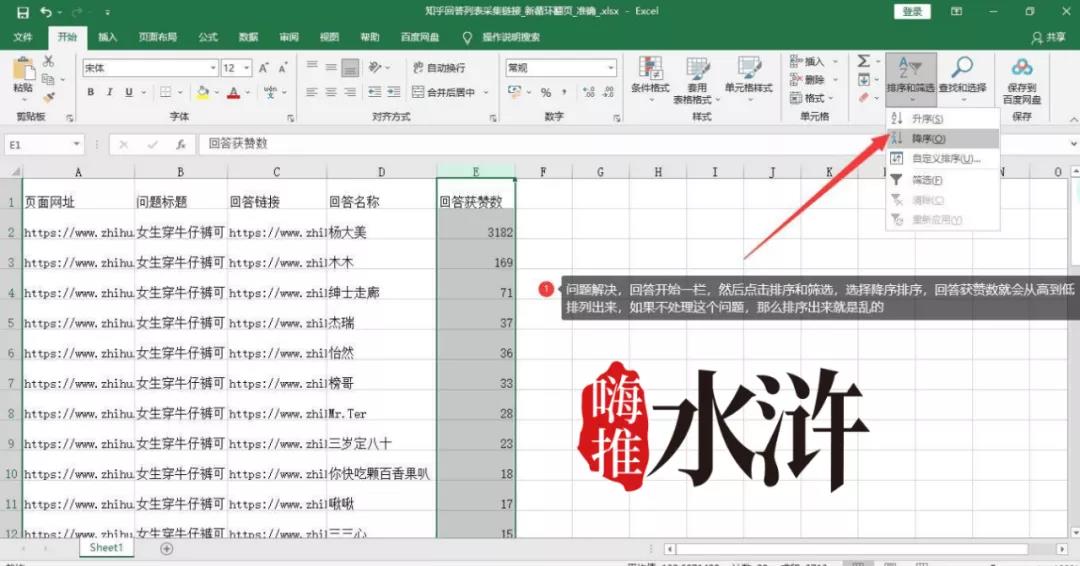Click the Login (登录) button

[911, 11]
